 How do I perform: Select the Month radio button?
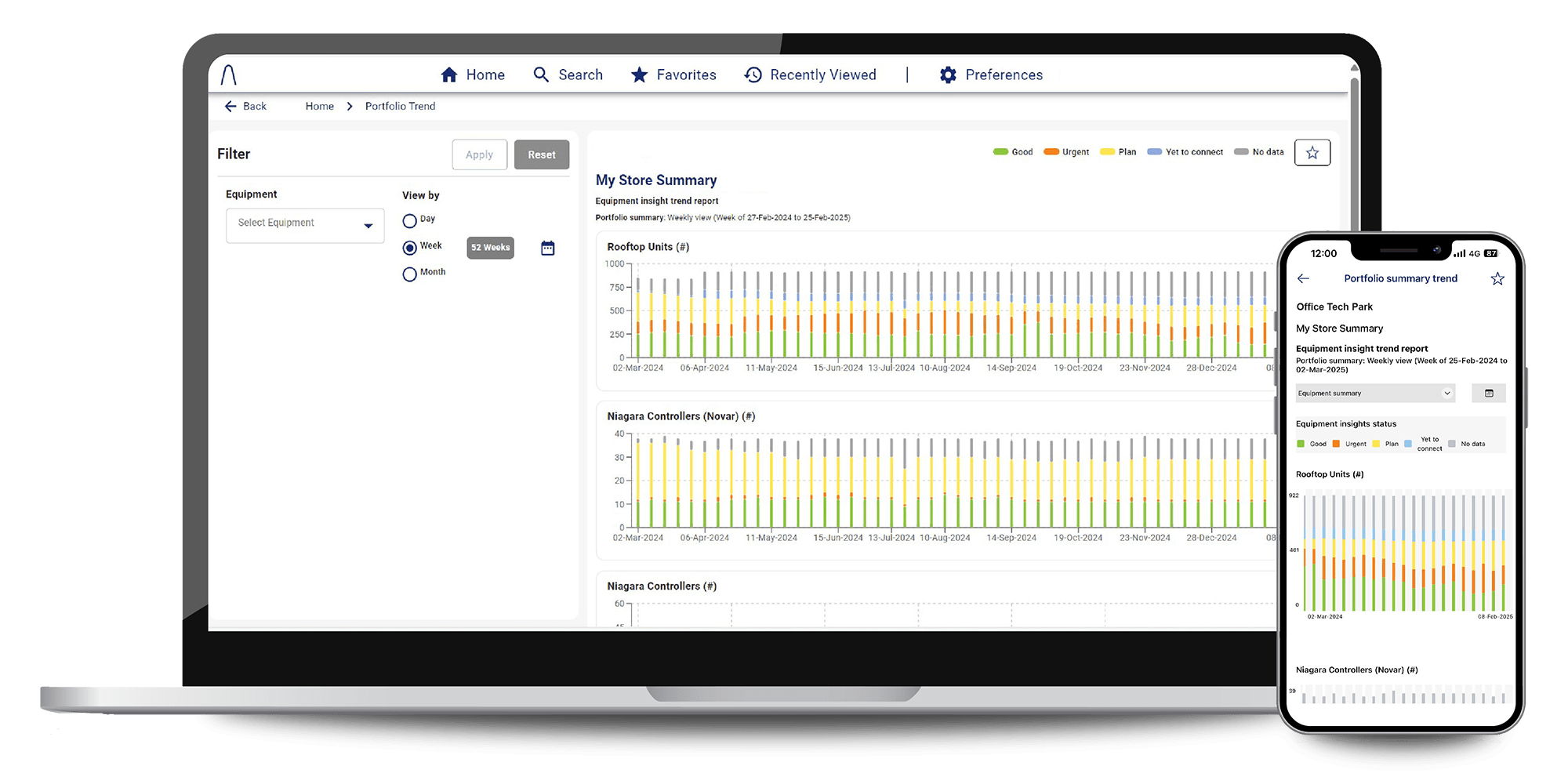[409, 274]
